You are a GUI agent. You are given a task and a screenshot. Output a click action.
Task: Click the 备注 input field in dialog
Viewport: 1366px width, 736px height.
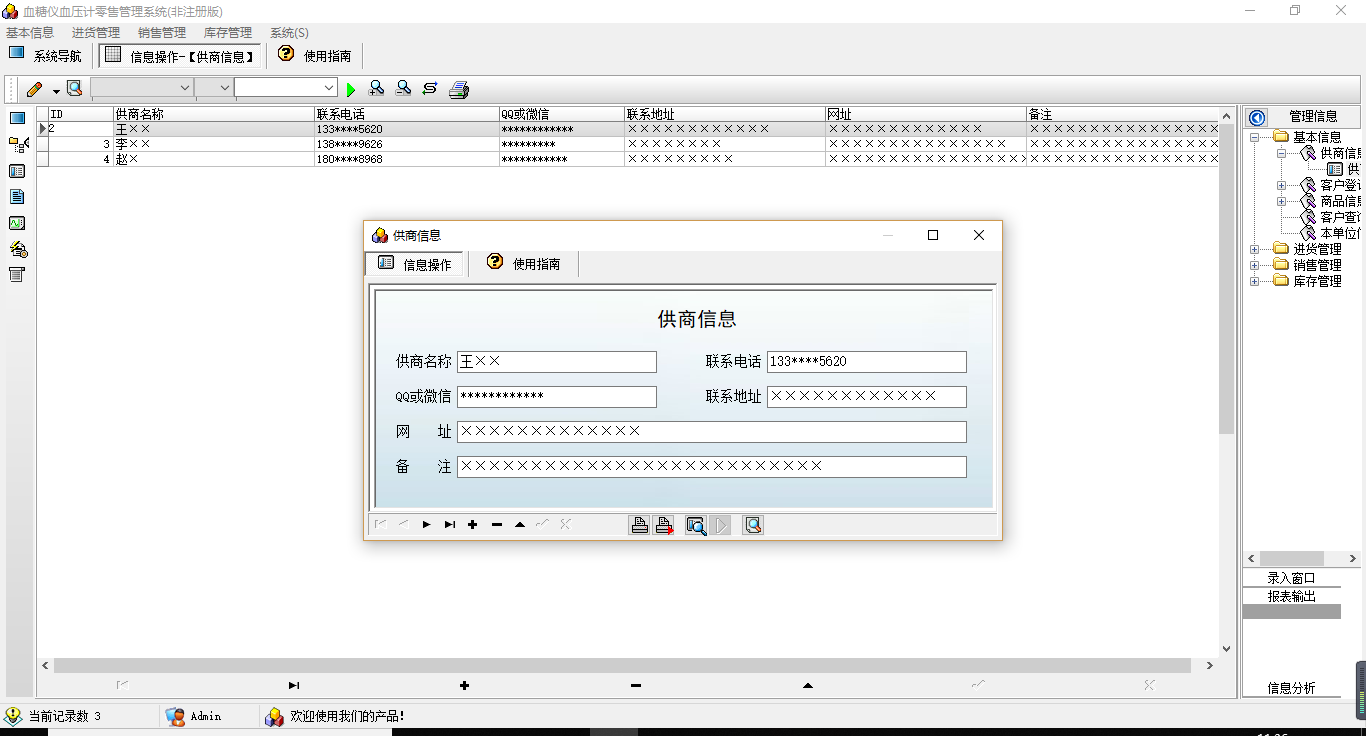(712, 467)
